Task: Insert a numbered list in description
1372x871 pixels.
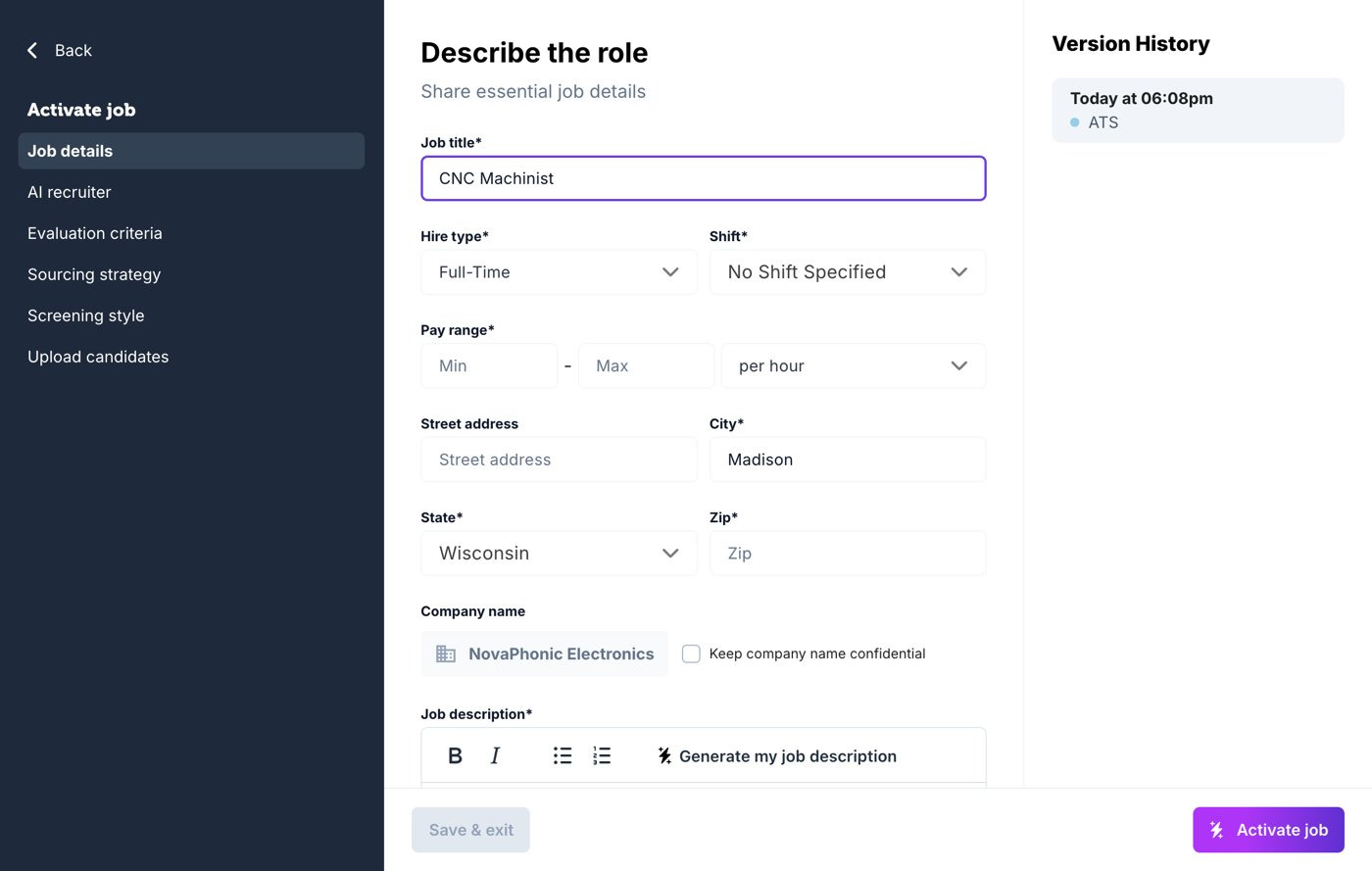Action: point(602,755)
